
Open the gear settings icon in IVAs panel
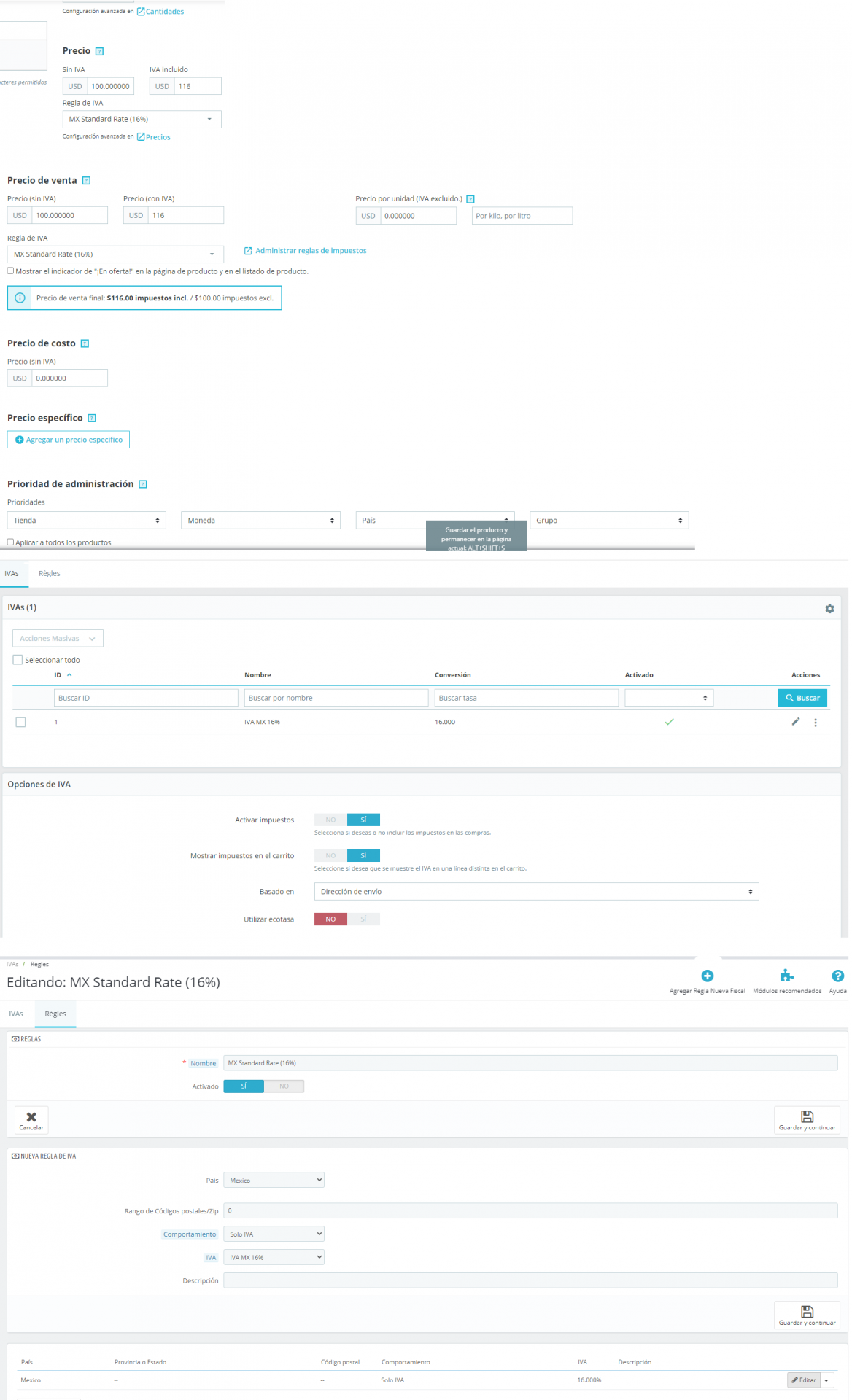pos(829,608)
